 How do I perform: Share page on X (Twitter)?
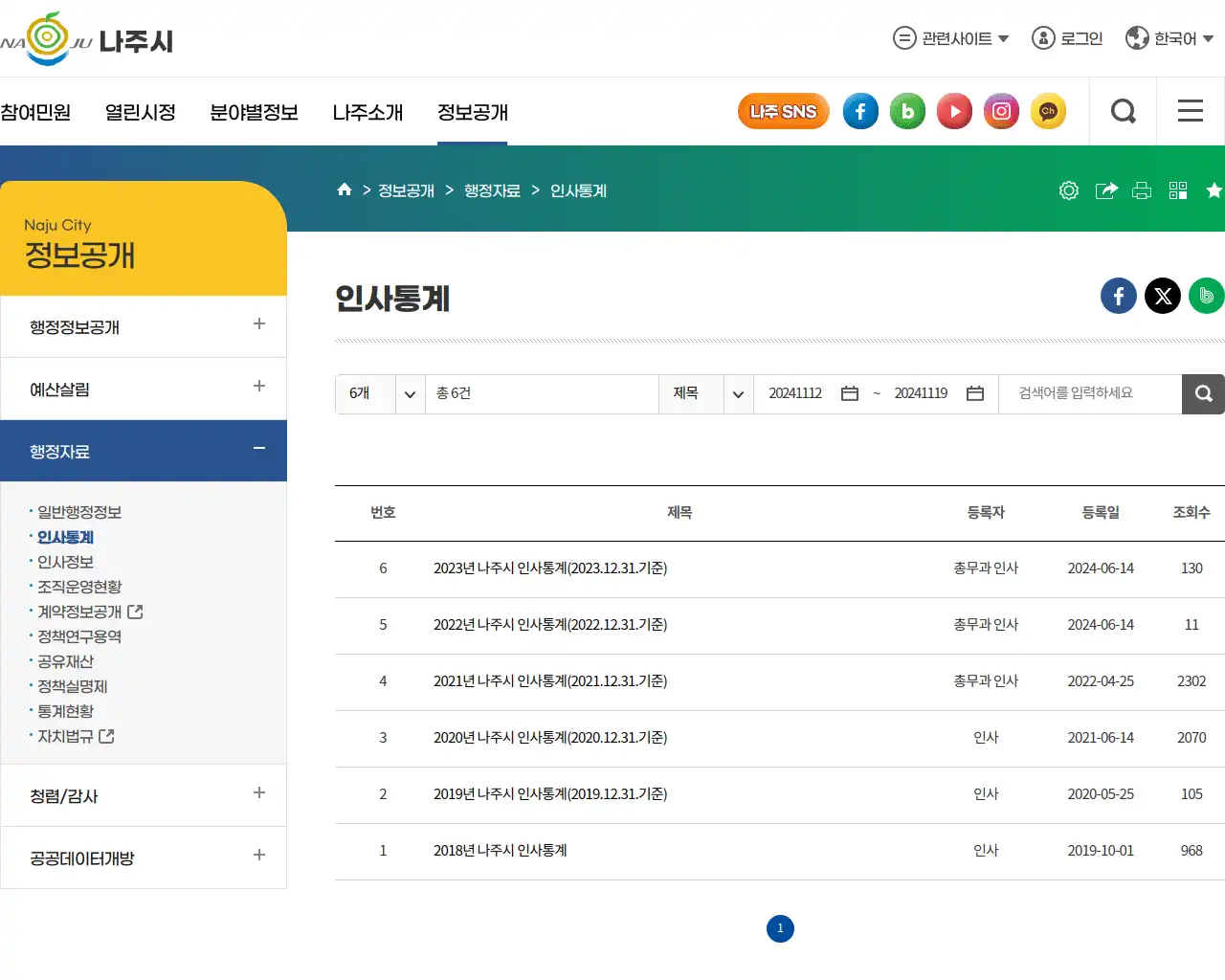coord(1163,296)
